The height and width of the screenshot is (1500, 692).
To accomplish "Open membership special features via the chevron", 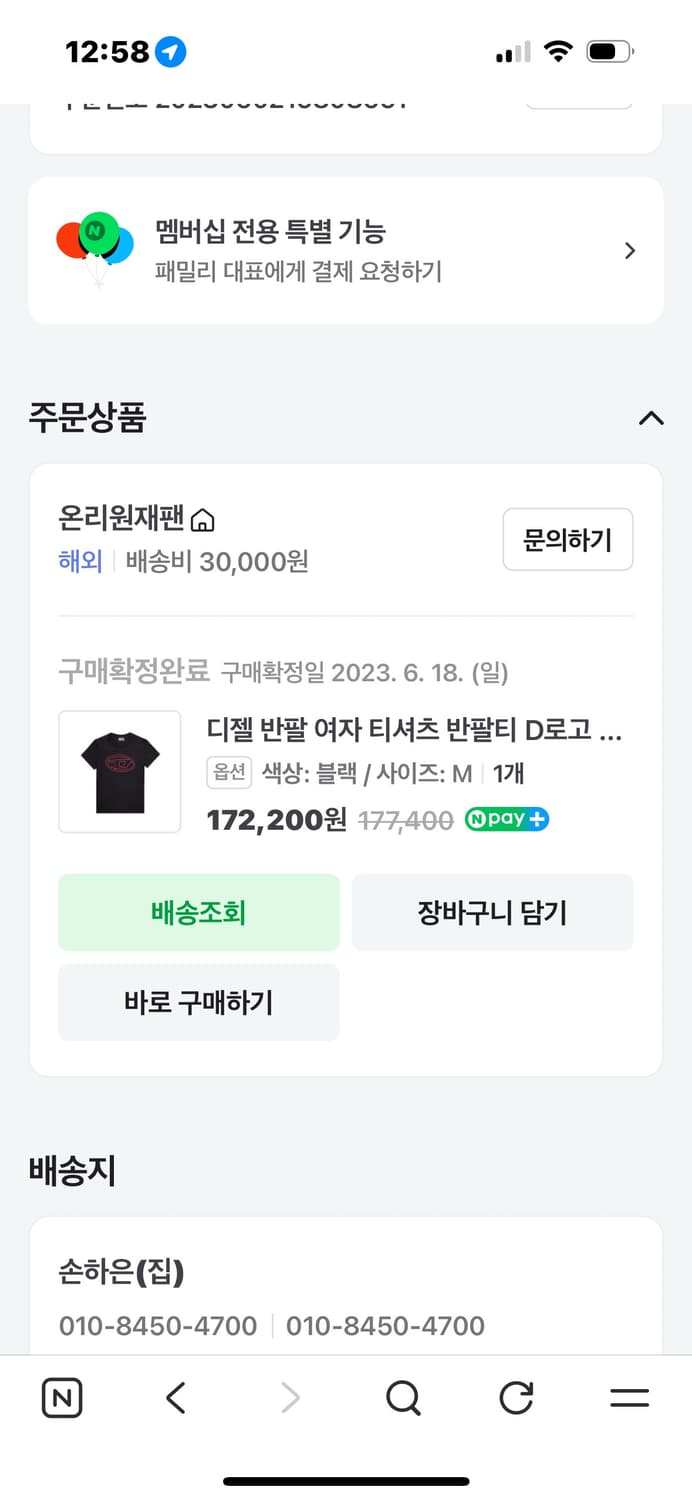I will point(630,250).
